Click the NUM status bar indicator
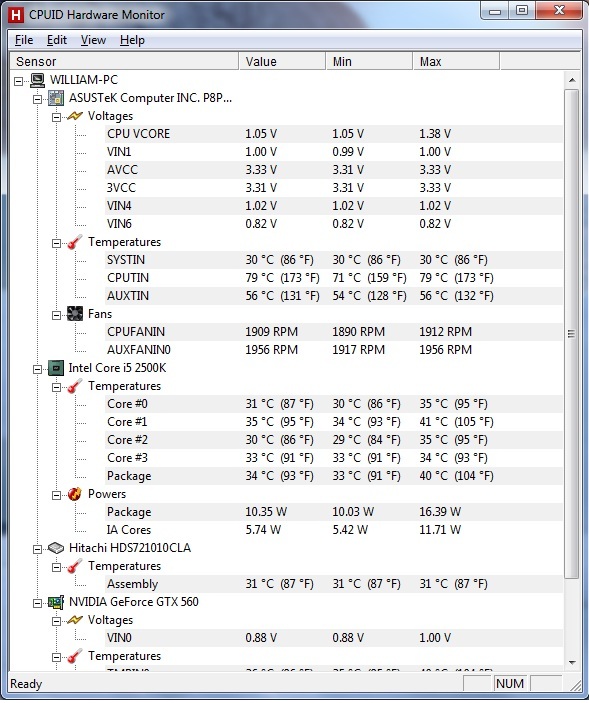The height and width of the screenshot is (703, 589). click(x=510, y=684)
